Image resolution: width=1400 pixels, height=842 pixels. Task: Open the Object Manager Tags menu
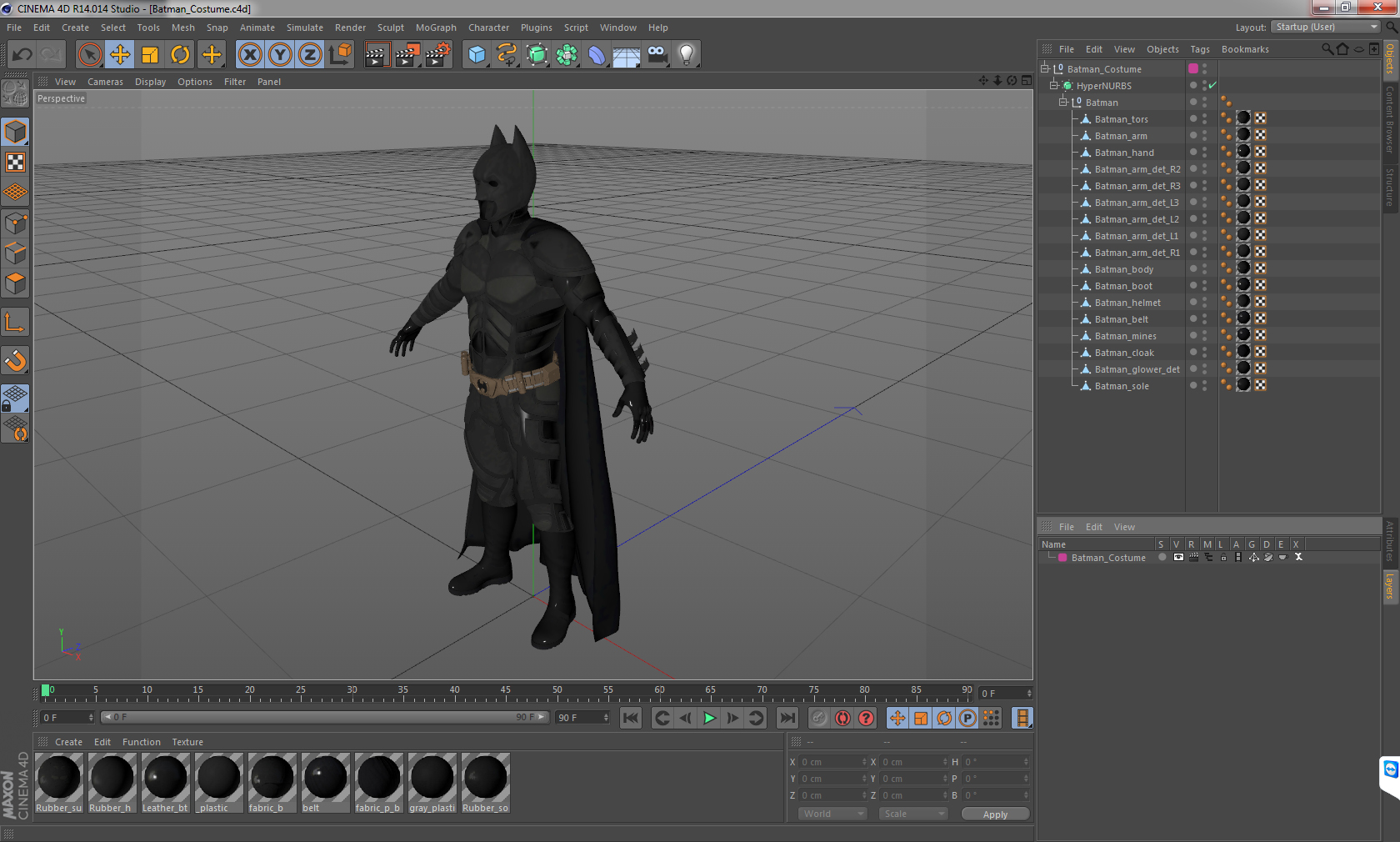1200,49
